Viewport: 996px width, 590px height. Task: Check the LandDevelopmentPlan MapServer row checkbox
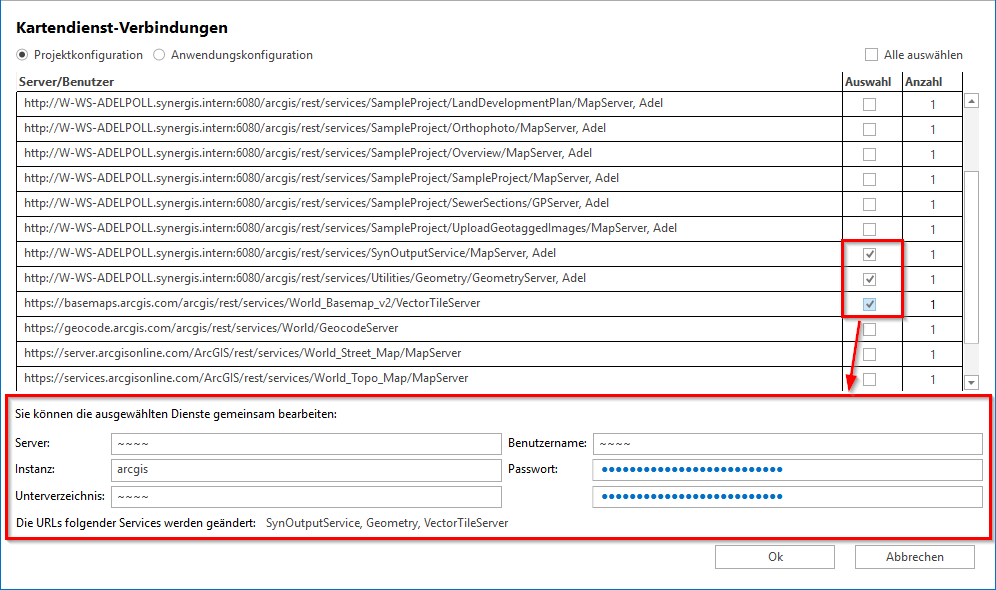[x=869, y=104]
